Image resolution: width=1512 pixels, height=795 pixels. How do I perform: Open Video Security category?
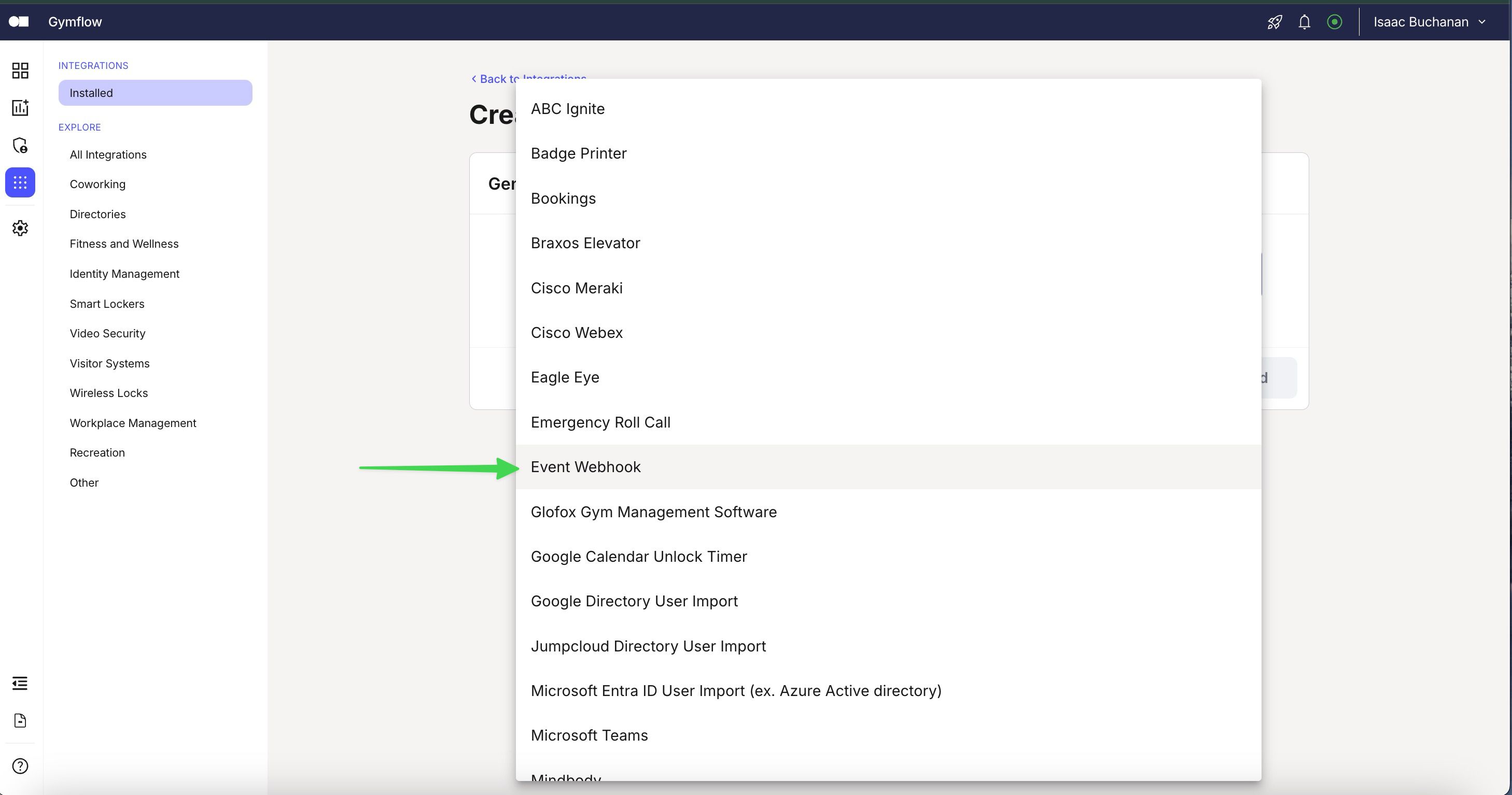(107, 333)
